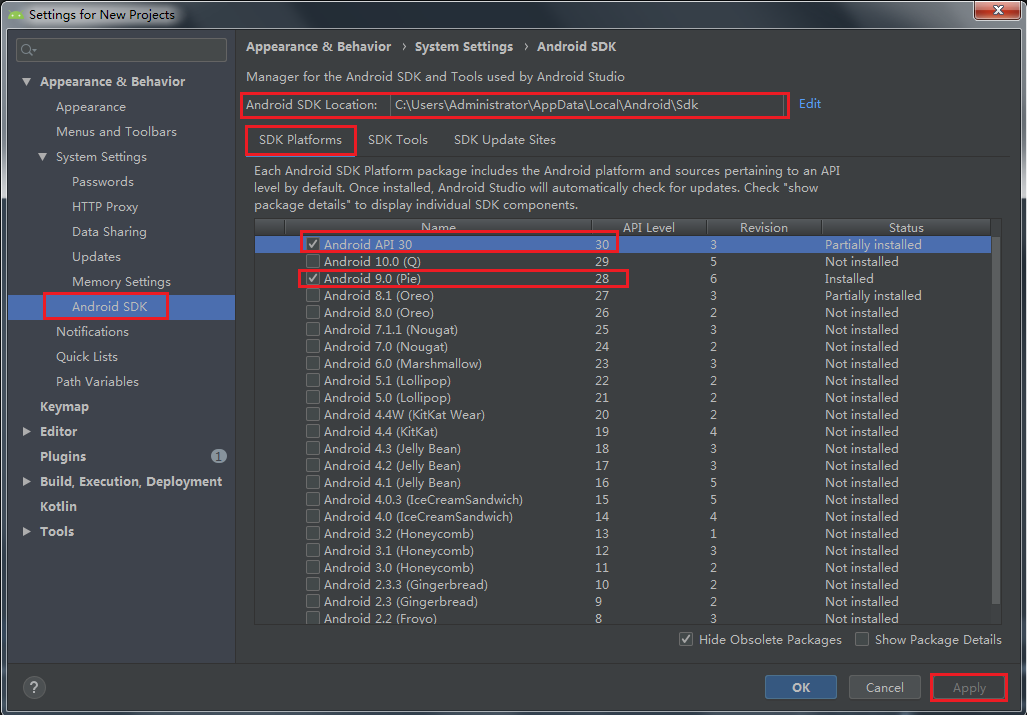Click the OK button
1027x715 pixels.
(800, 687)
